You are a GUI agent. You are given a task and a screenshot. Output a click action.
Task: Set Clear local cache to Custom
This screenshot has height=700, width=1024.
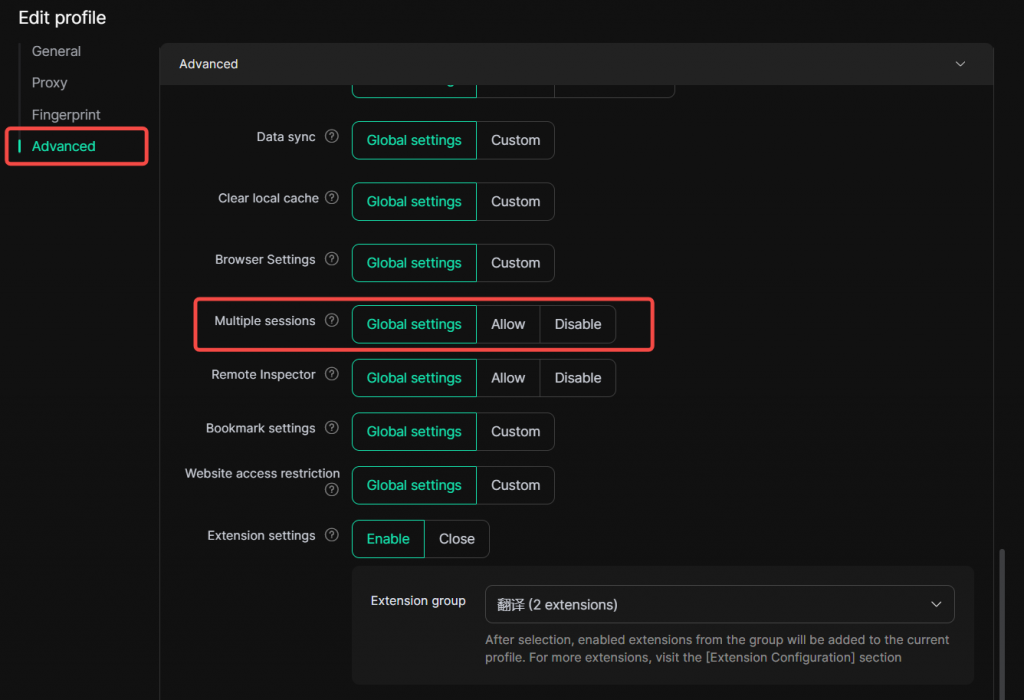coord(515,202)
